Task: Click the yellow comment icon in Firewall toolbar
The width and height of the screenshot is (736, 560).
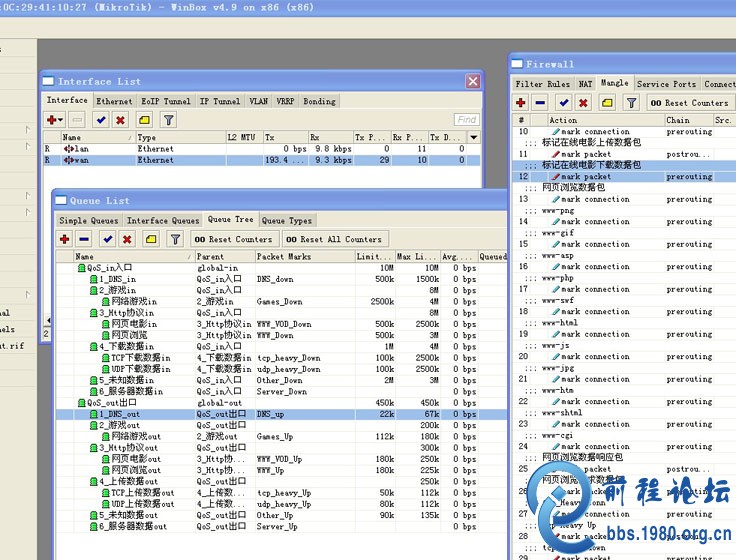Action: 608,102
